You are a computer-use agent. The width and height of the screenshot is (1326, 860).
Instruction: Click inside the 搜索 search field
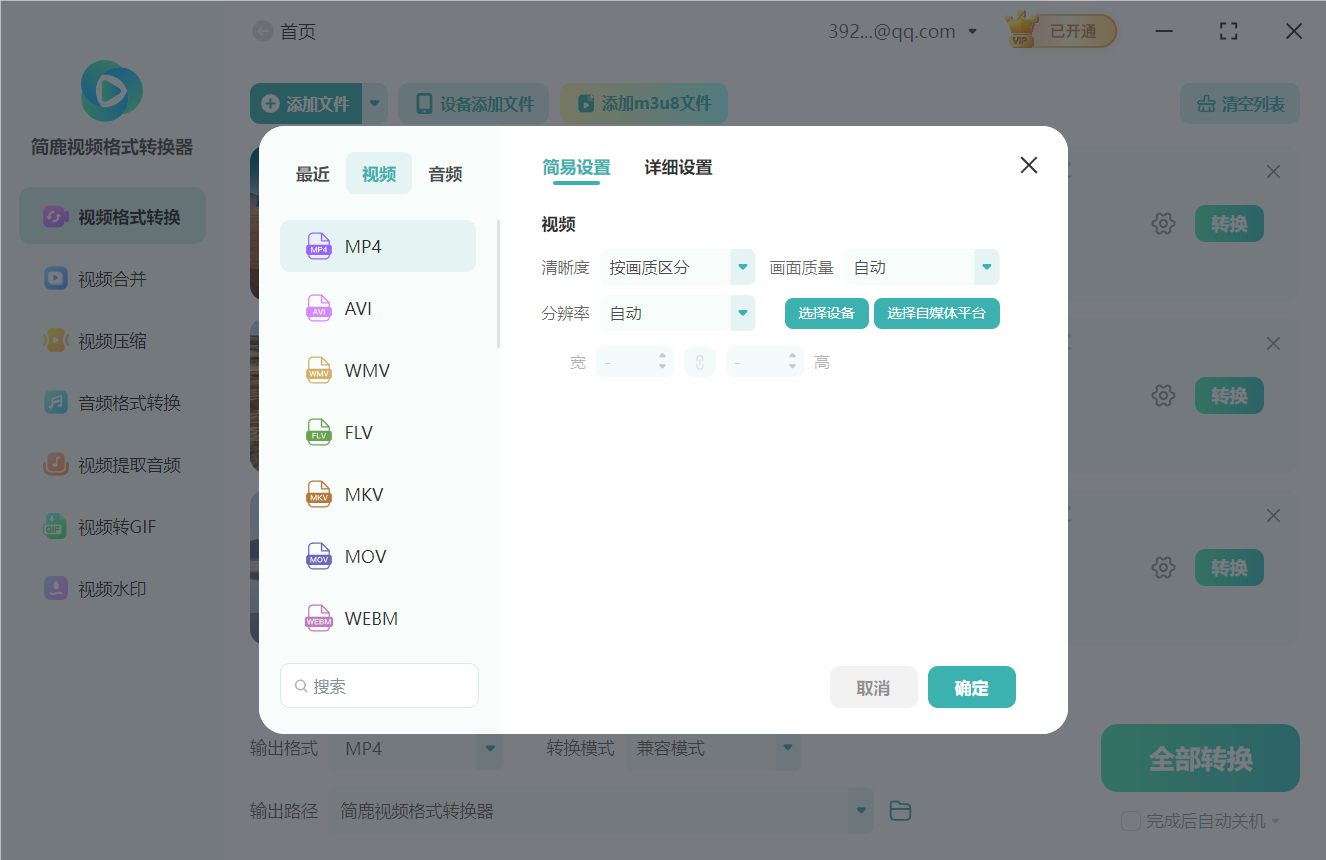click(379, 685)
